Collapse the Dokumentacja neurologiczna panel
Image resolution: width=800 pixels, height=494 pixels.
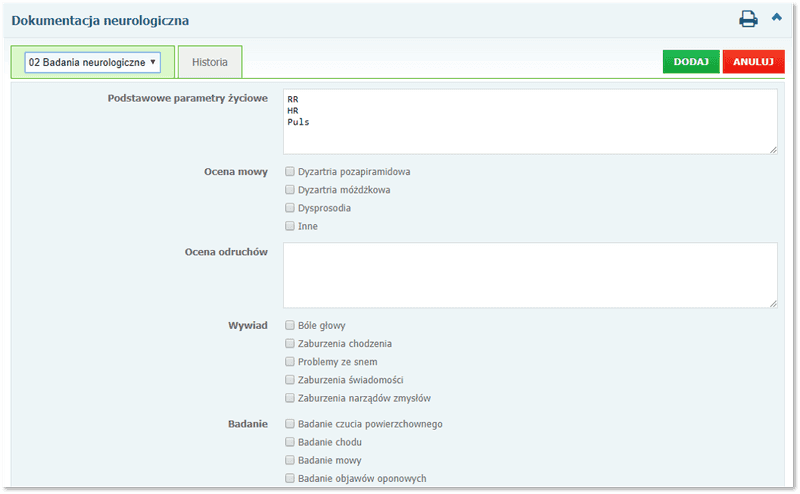point(777,18)
